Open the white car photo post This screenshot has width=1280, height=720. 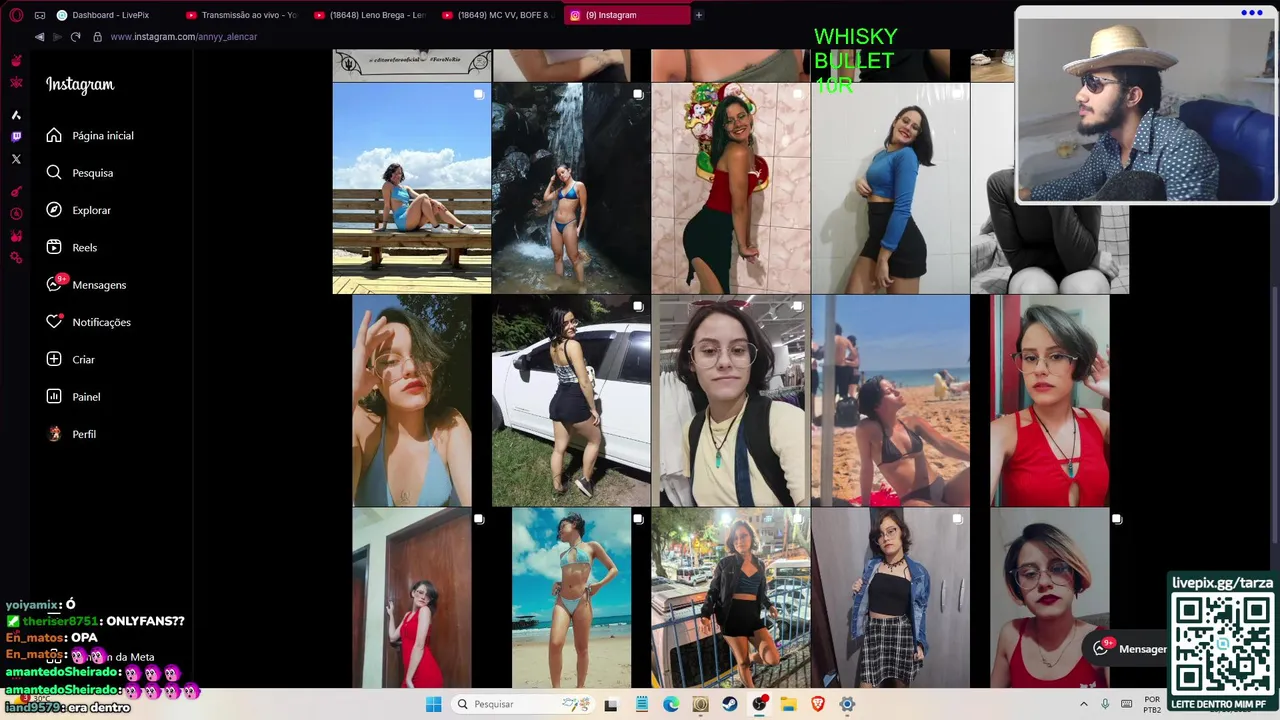[571, 401]
